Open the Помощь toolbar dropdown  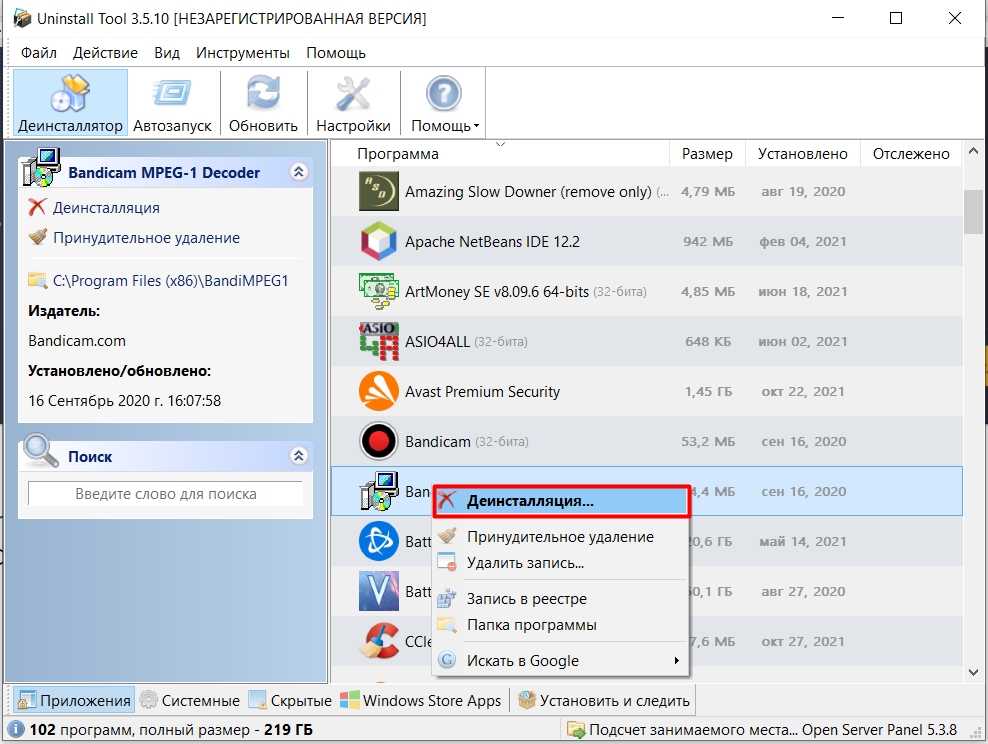(x=444, y=103)
